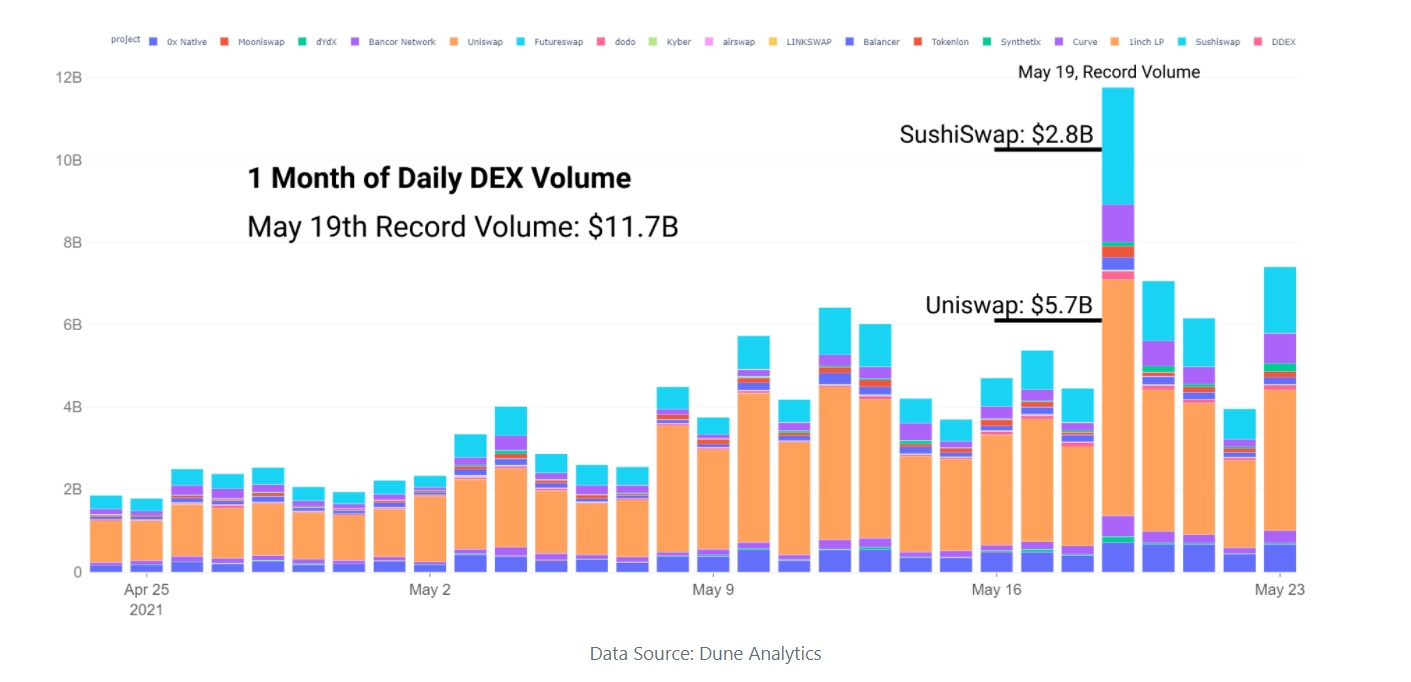Image resolution: width=1411 pixels, height=682 pixels.
Task: Click the Bancor Network purple legend marker
Action: pos(355,42)
